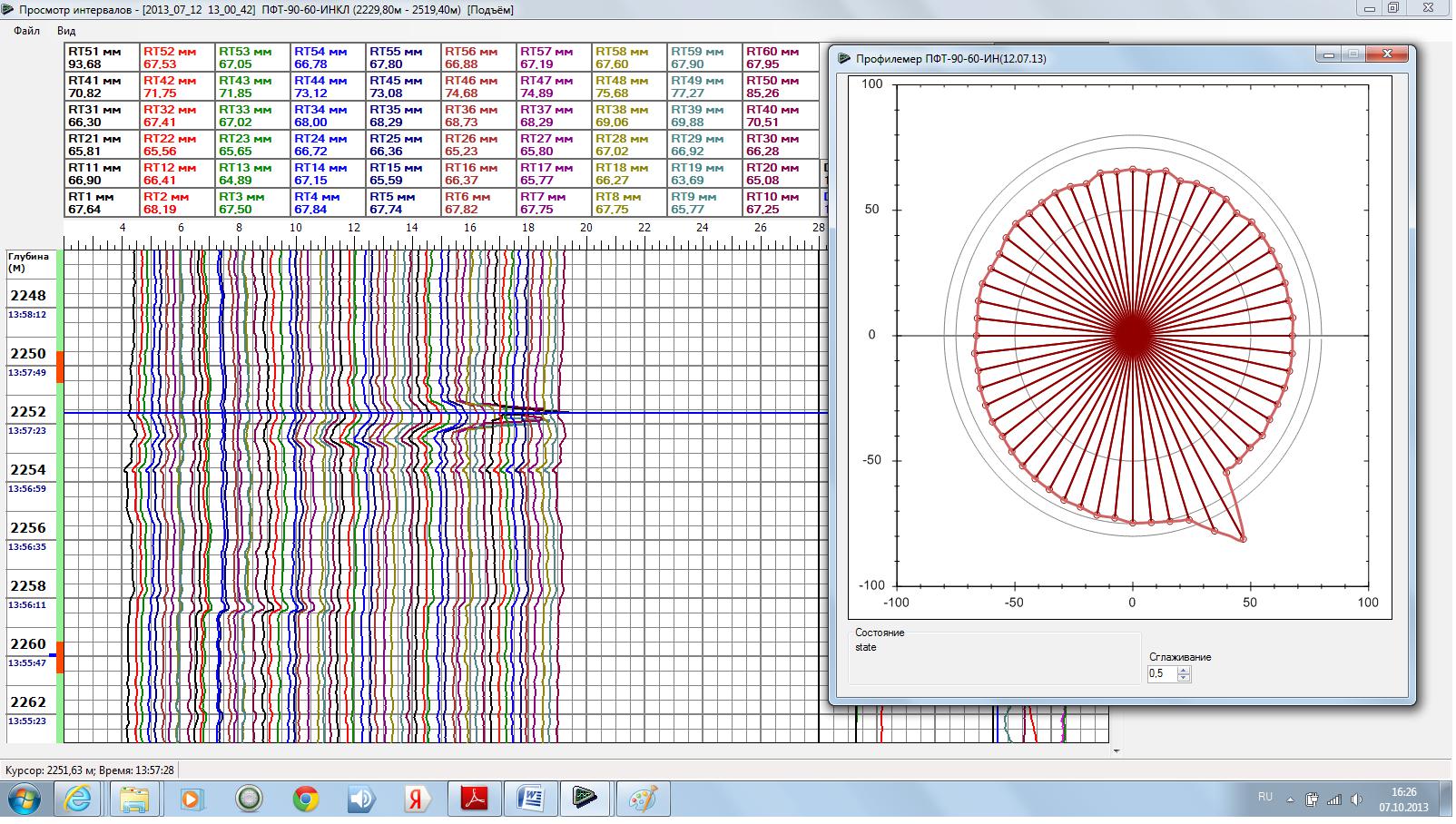Open the Вид menu
Screen dimensions: 1456x824
pyautogui.click(x=66, y=31)
